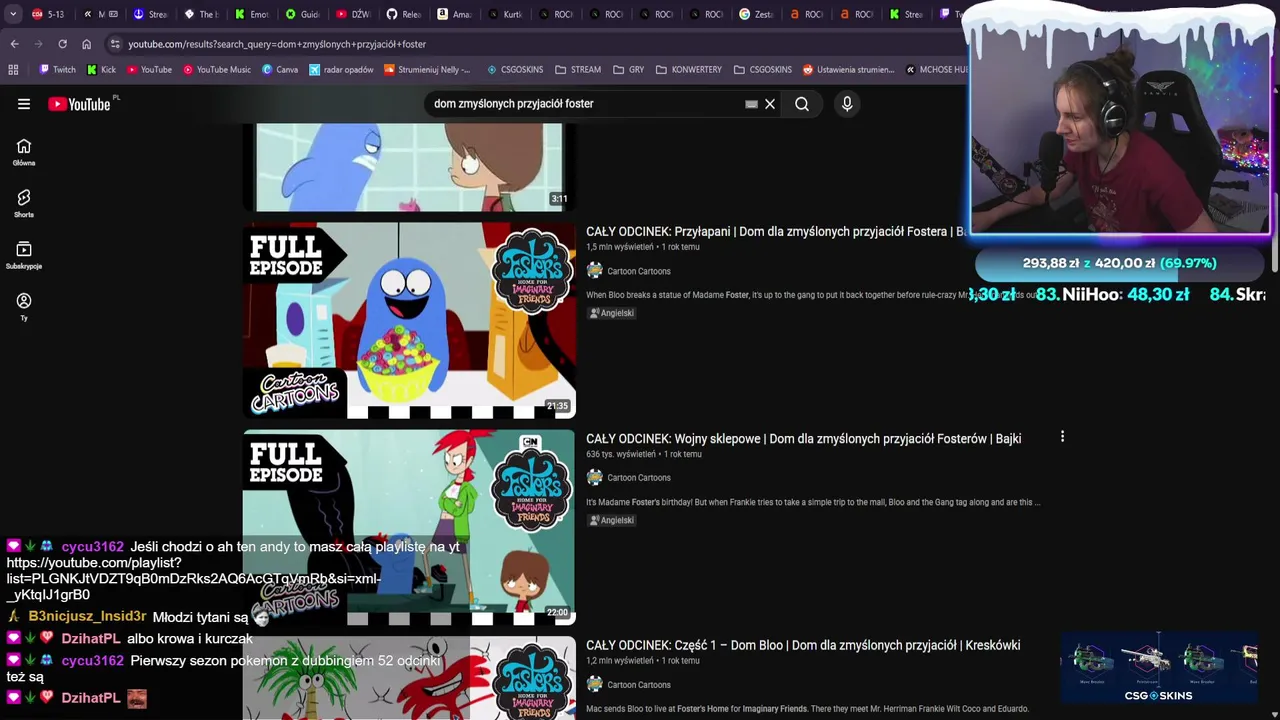The image size is (1280, 720).
Task: Click the CSGOSKINS banner overlay
Action: (x=1158, y=669)
